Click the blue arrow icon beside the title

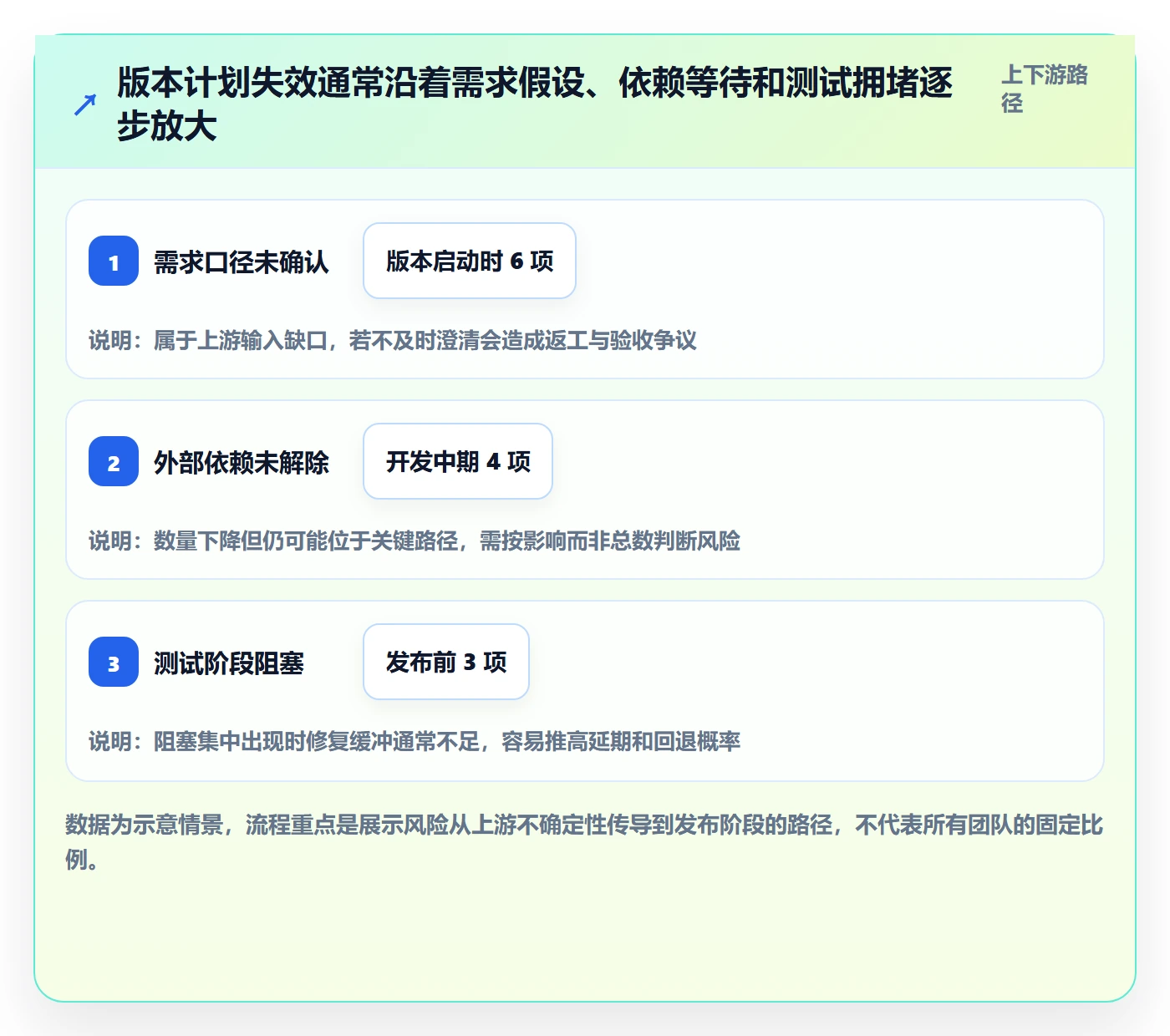pyautogui.click(x=85, y=104)
